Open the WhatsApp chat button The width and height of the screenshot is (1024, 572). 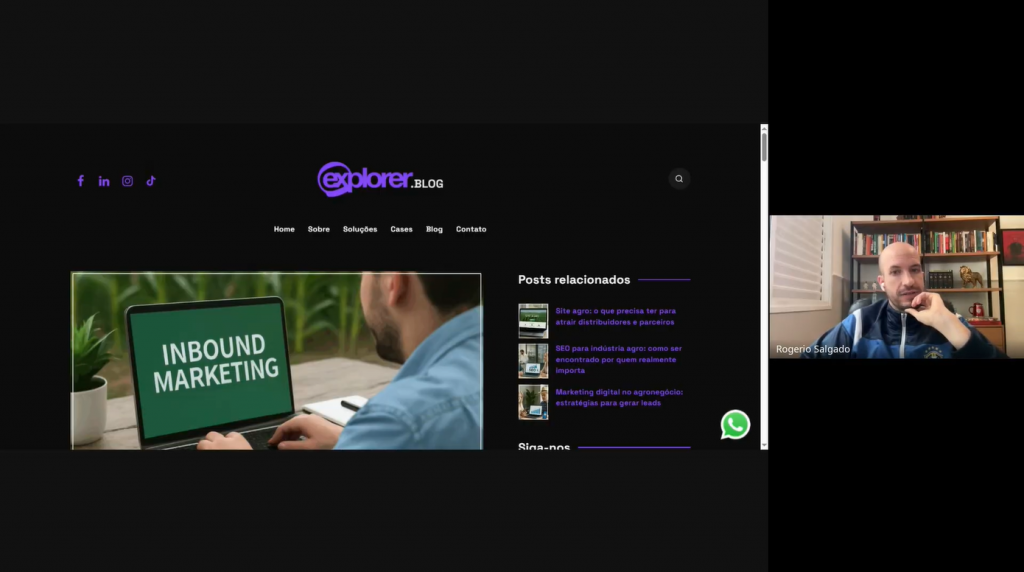(735, 425)
